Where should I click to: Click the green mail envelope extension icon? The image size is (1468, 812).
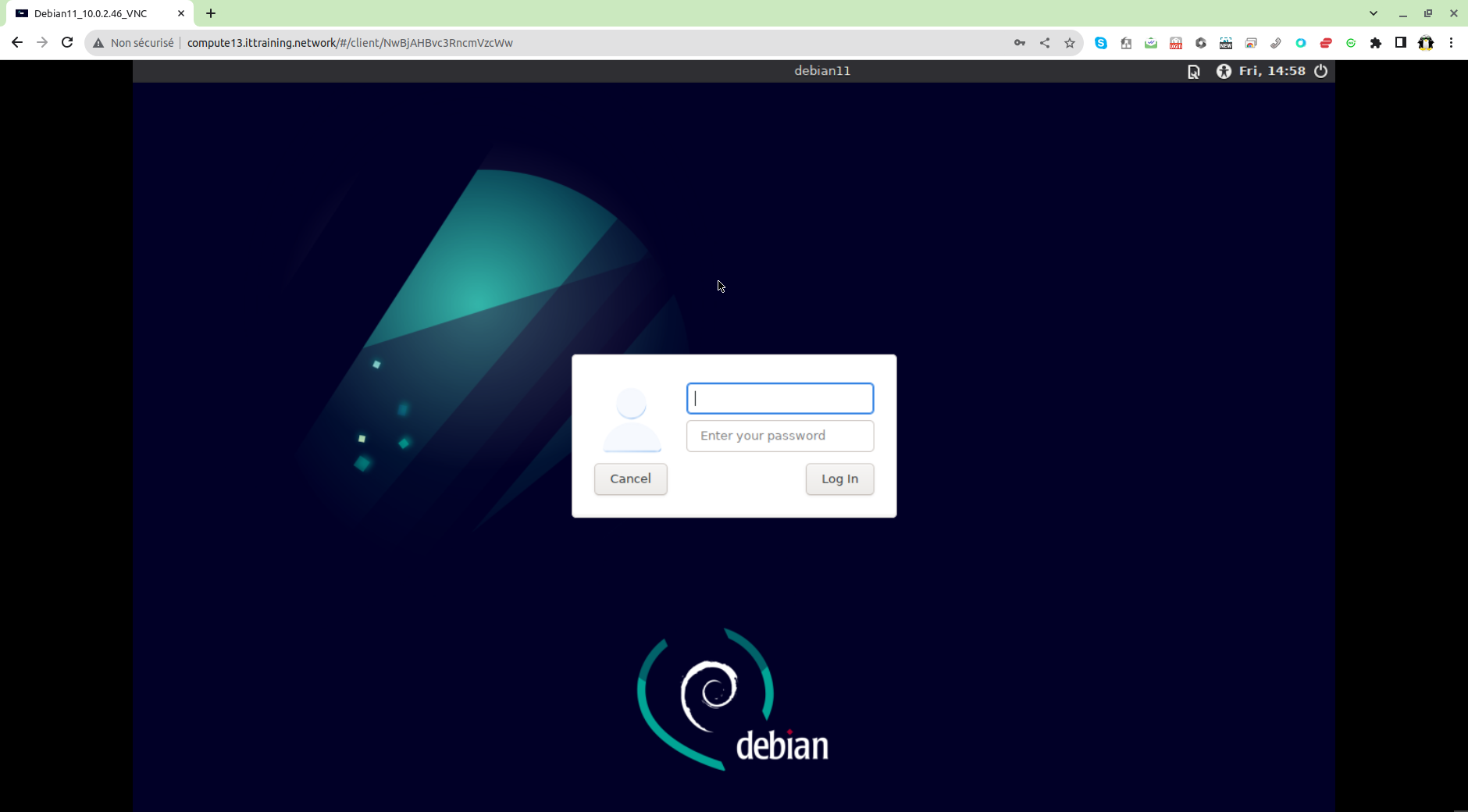pos(1151,43)
